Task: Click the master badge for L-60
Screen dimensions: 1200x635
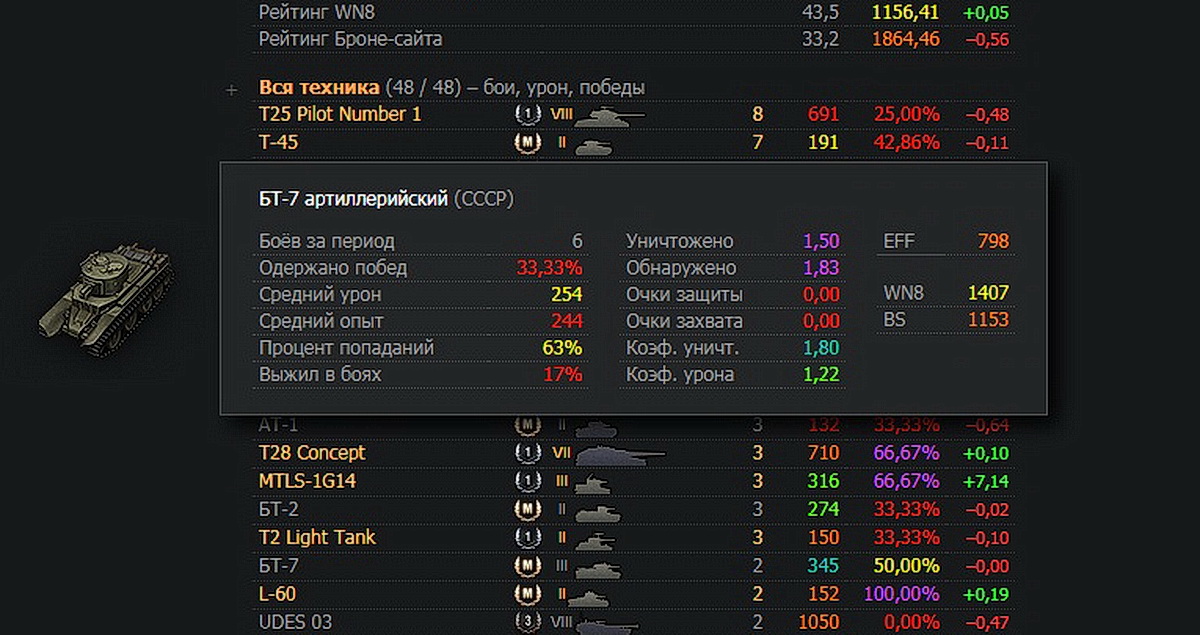Action: coord(527,594)
